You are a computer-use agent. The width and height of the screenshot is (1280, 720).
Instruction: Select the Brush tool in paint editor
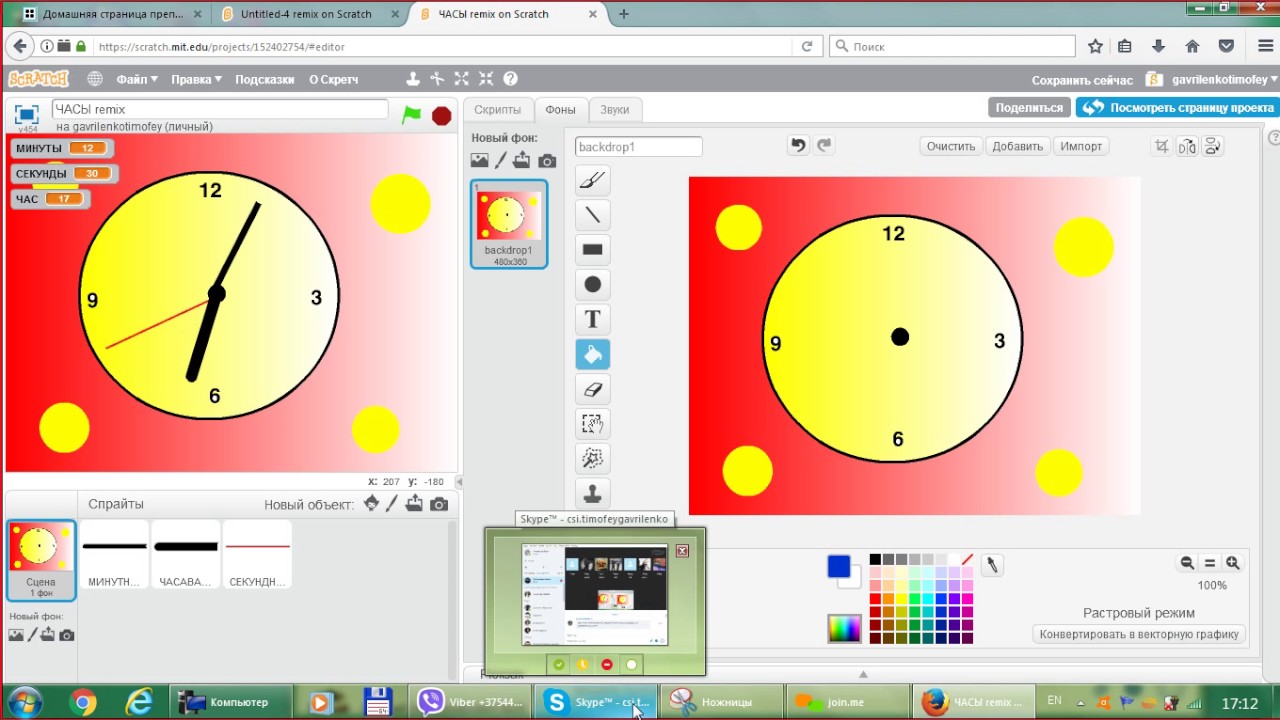[593, 180]
